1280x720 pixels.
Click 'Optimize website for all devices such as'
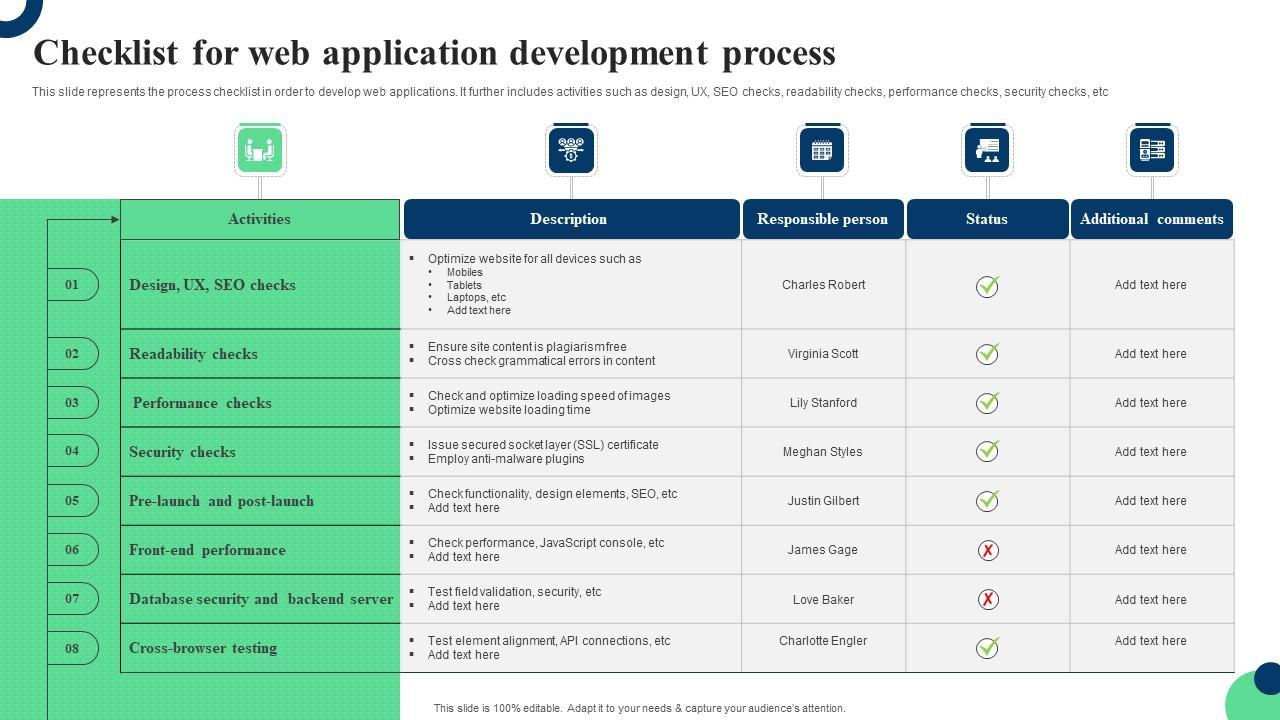tap(535, 259)
